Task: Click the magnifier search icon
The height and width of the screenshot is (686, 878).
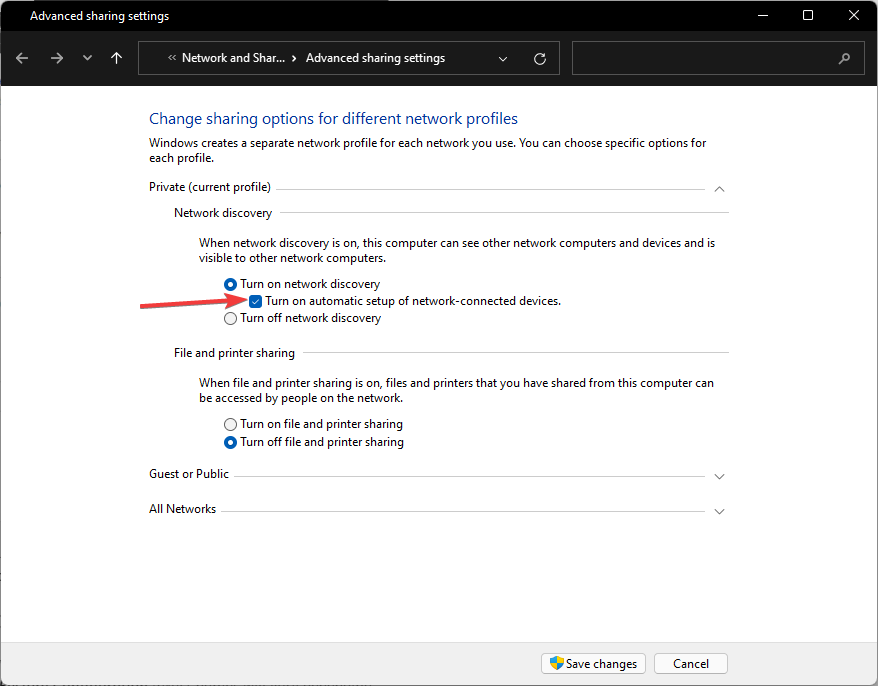Action: pos(845,58)
